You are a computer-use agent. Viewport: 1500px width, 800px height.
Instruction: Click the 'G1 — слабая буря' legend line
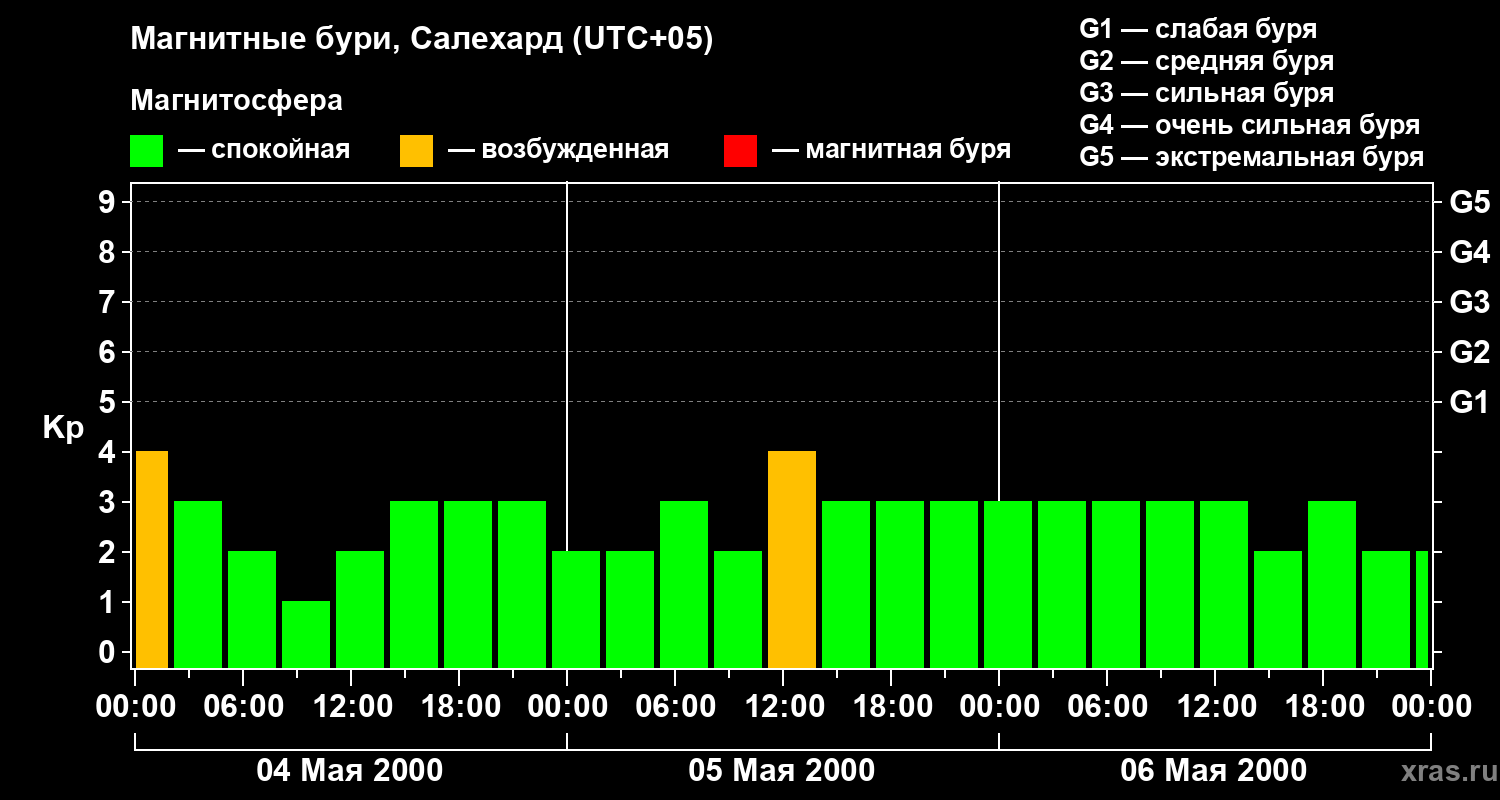(1198, 29)
